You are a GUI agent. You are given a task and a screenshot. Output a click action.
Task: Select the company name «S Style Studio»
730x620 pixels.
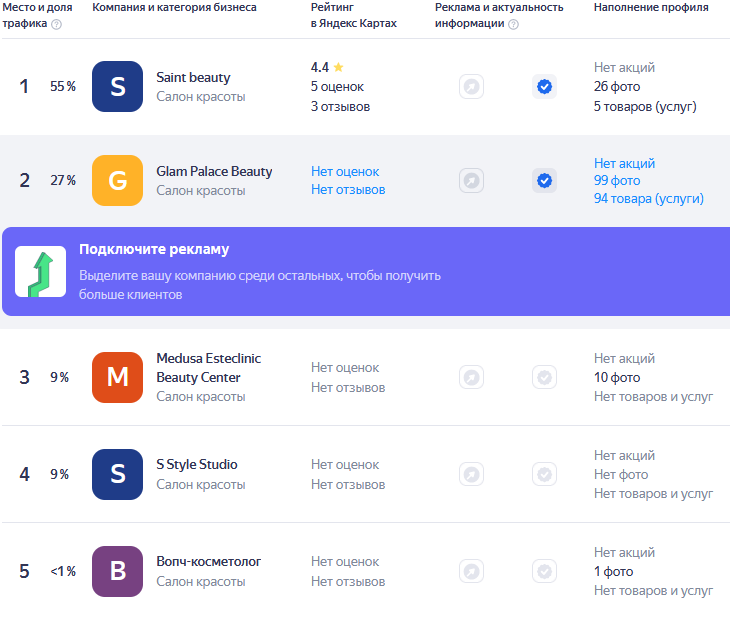[x=197, y=465]
